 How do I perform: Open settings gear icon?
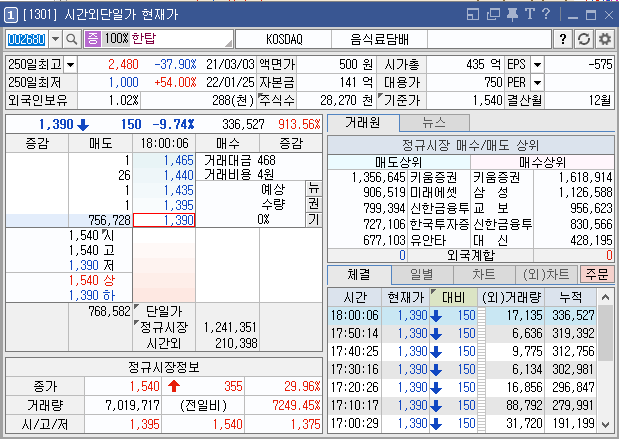604,39
